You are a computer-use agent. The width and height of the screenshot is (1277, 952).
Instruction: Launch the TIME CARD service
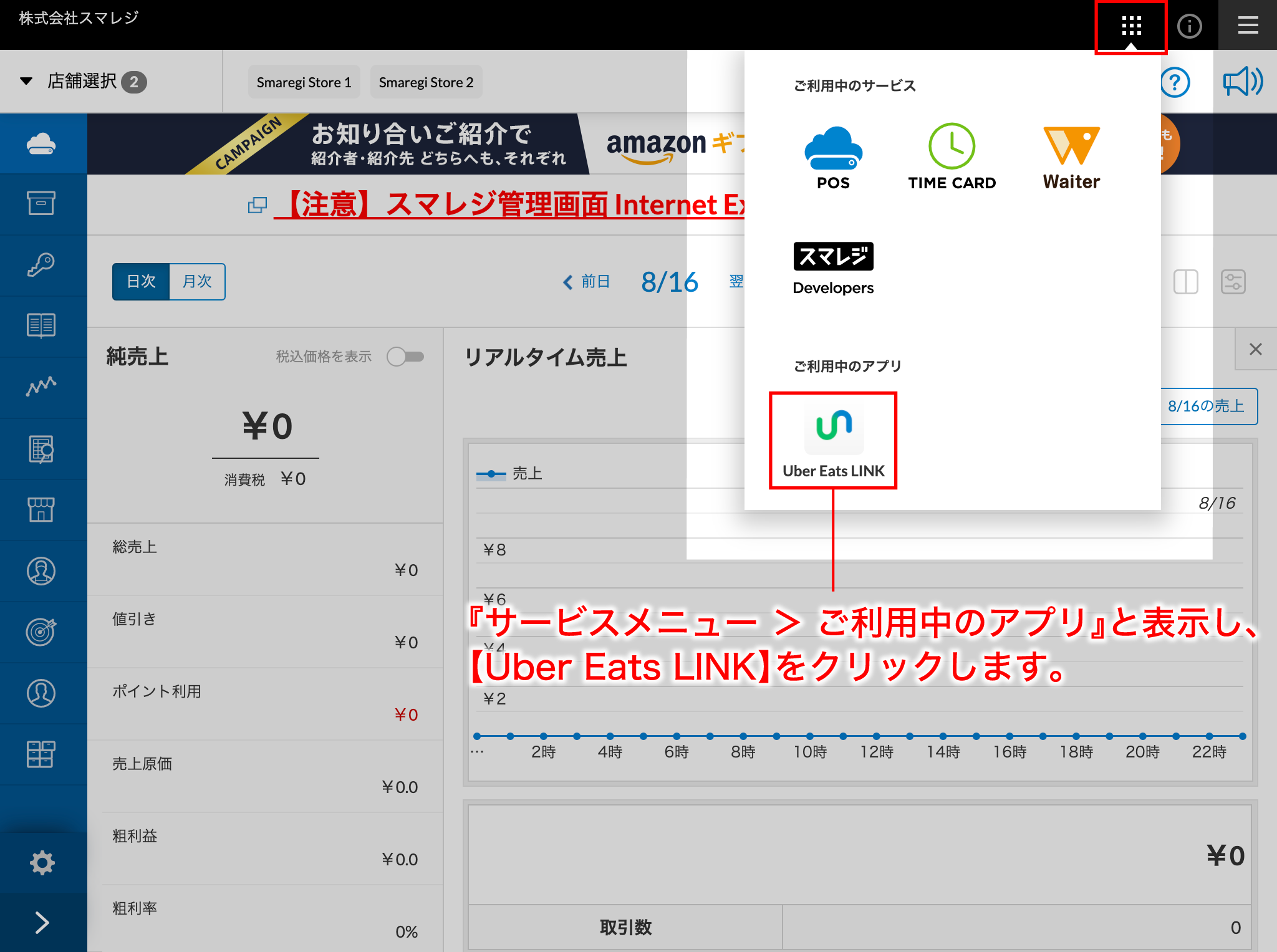(x=952, y=156)
